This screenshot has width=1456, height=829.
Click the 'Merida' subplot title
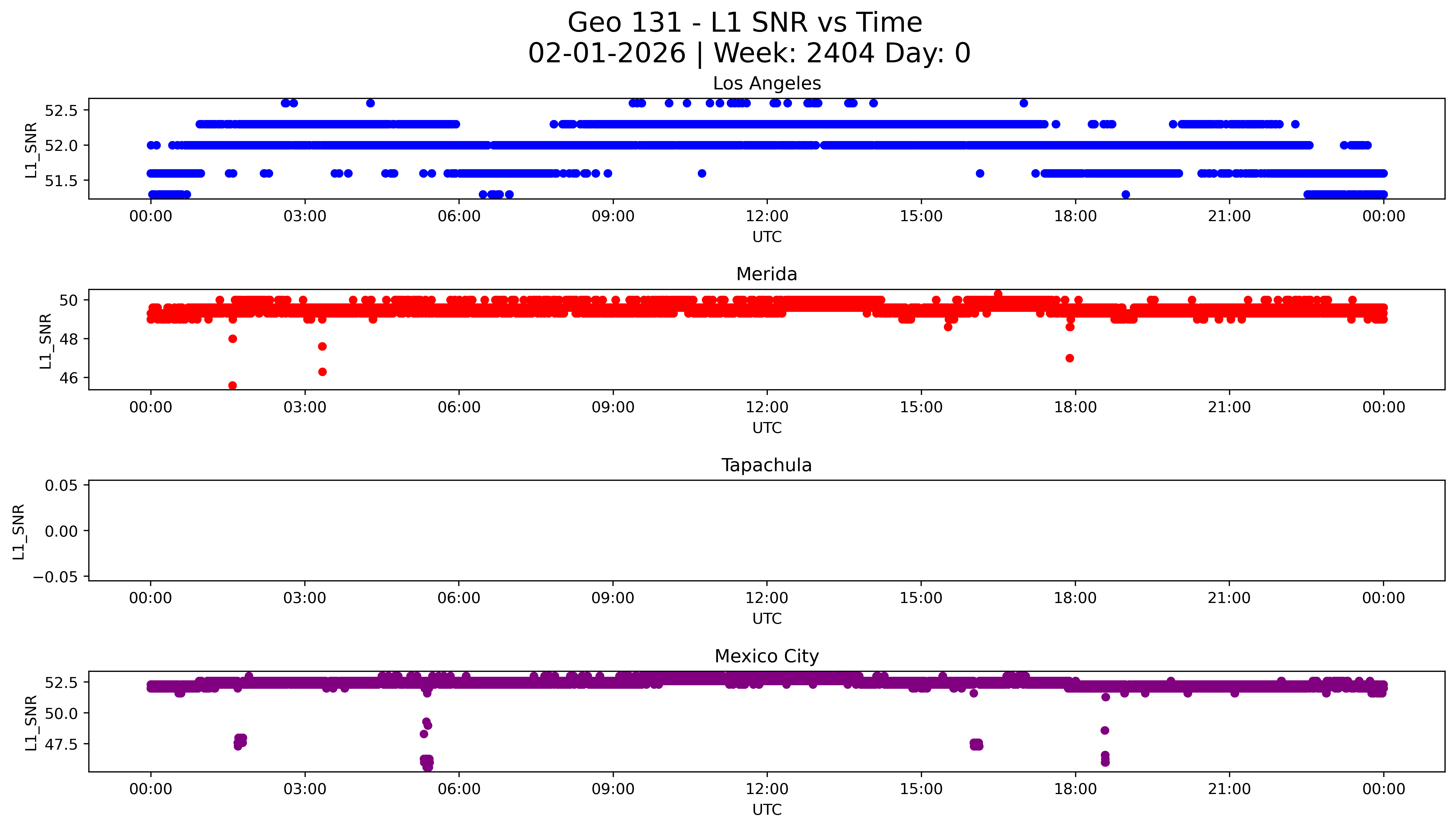point(766,274)
